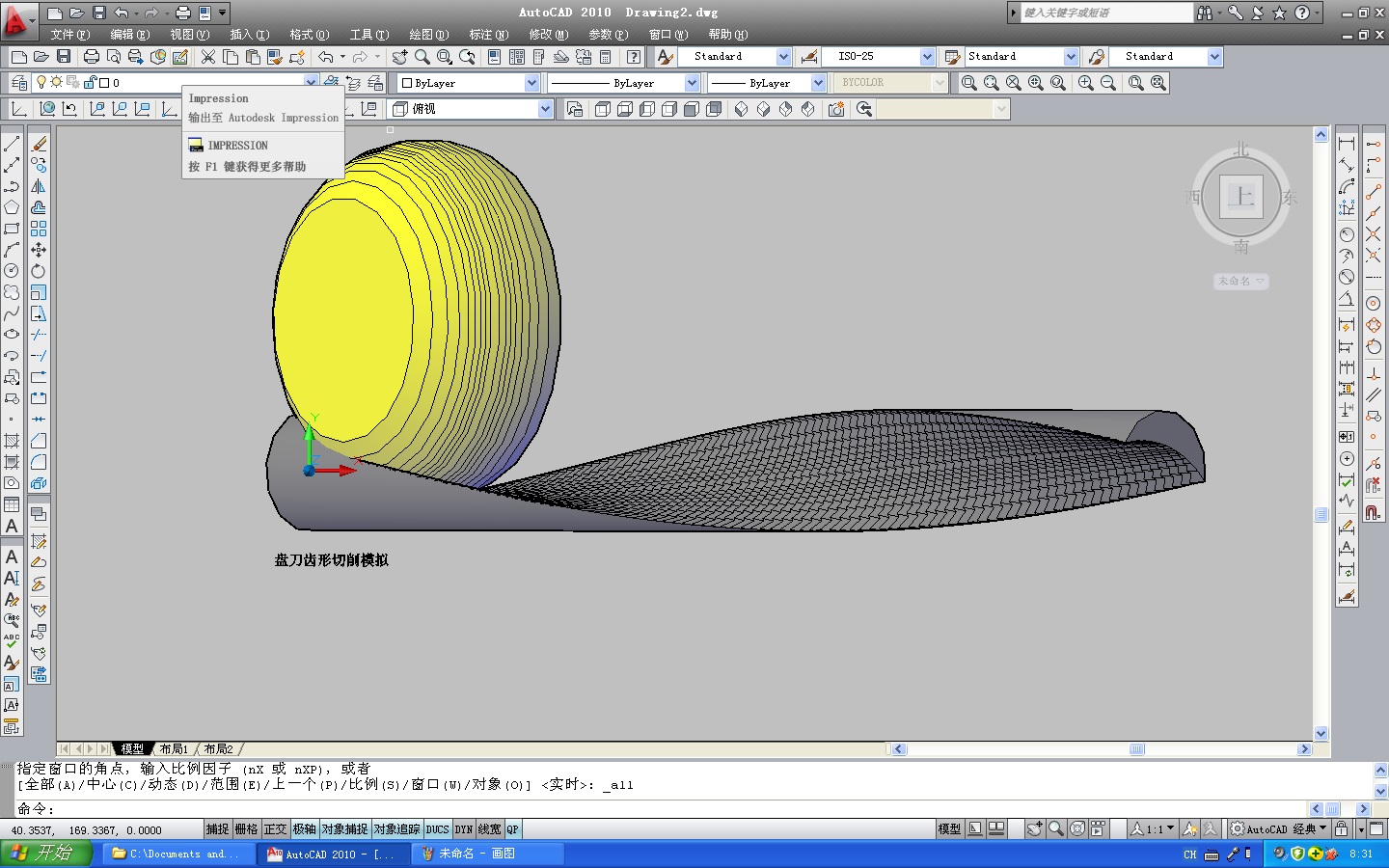Click the Zoom In plus icon
The image size is (1389, 868).
[x=1086, y=83]
